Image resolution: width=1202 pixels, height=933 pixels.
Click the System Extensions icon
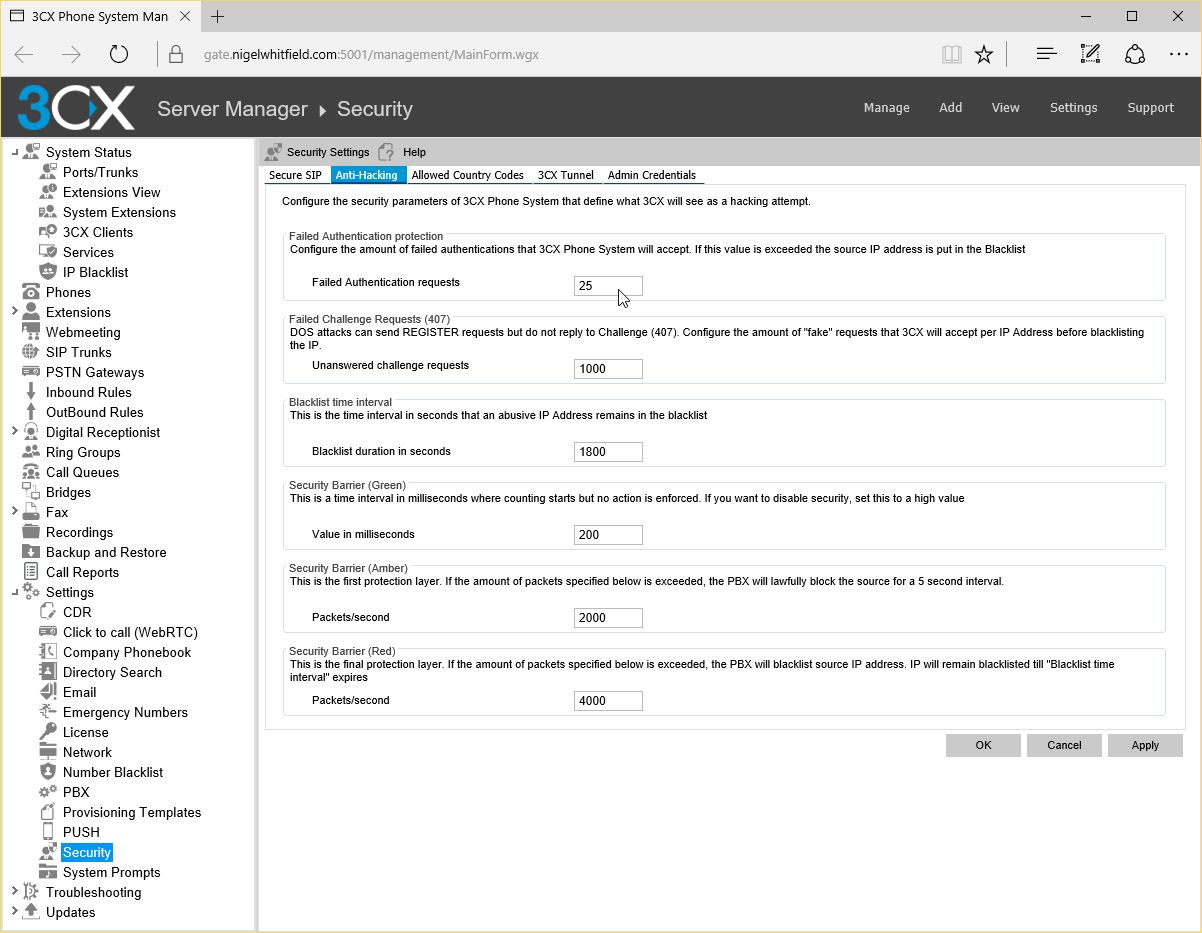pyautogui.click(x=48, y=212)
